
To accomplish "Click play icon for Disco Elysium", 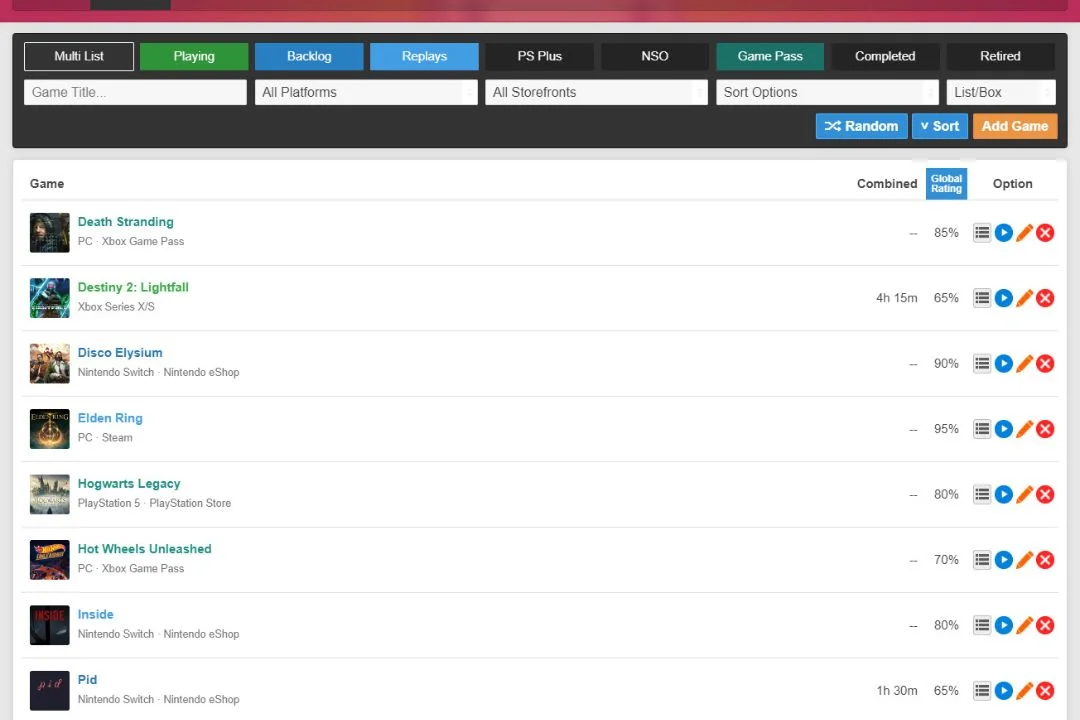I will click(x=1004, y=364).
